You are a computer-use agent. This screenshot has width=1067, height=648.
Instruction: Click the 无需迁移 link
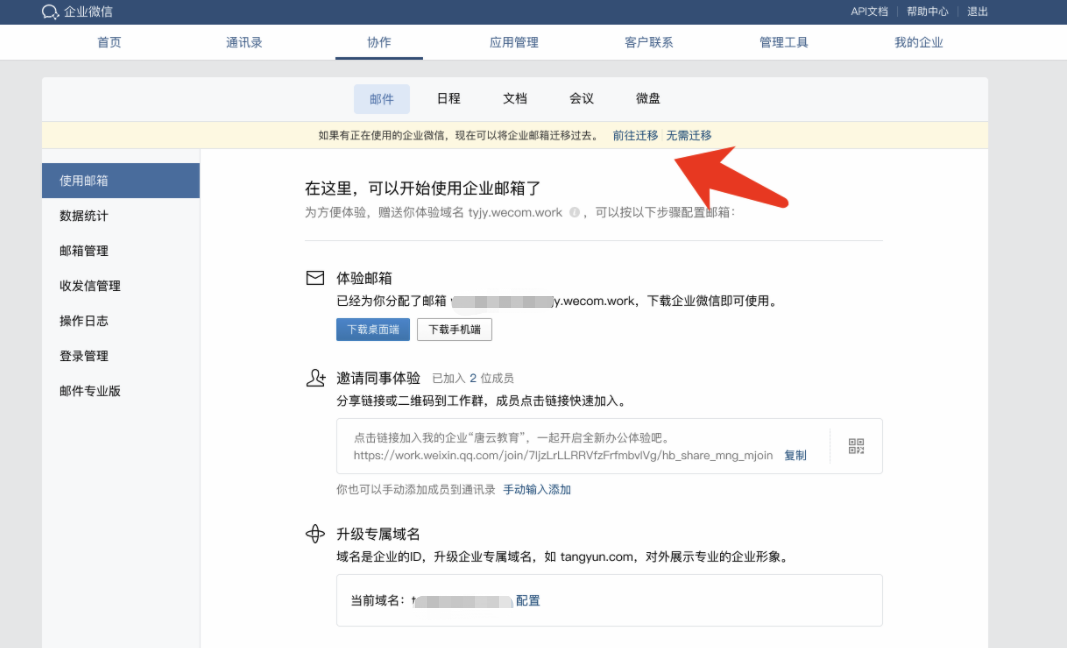(689, 135)
